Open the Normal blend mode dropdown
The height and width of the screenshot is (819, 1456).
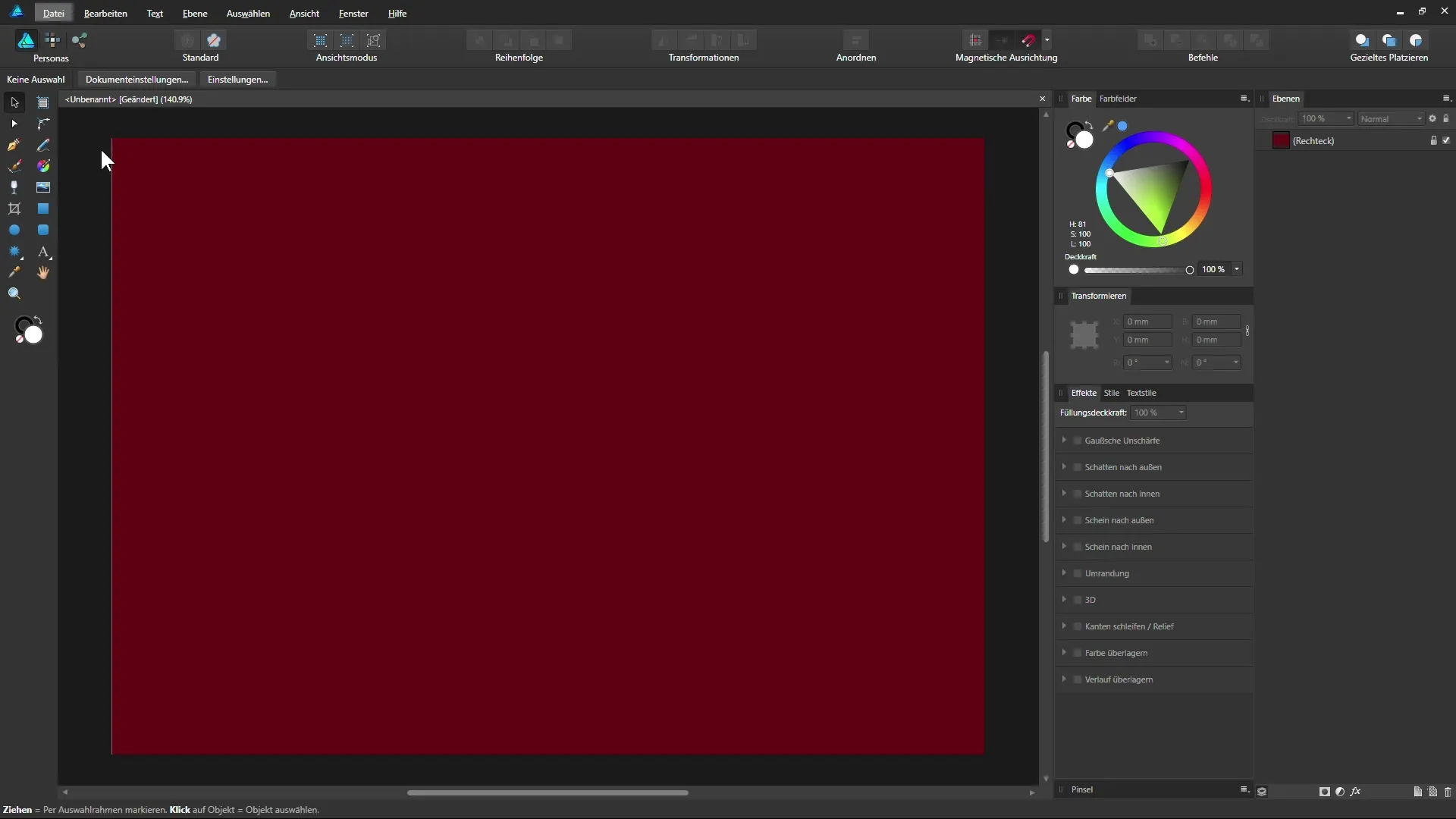pyautogui.click(x=1391, y=119)
